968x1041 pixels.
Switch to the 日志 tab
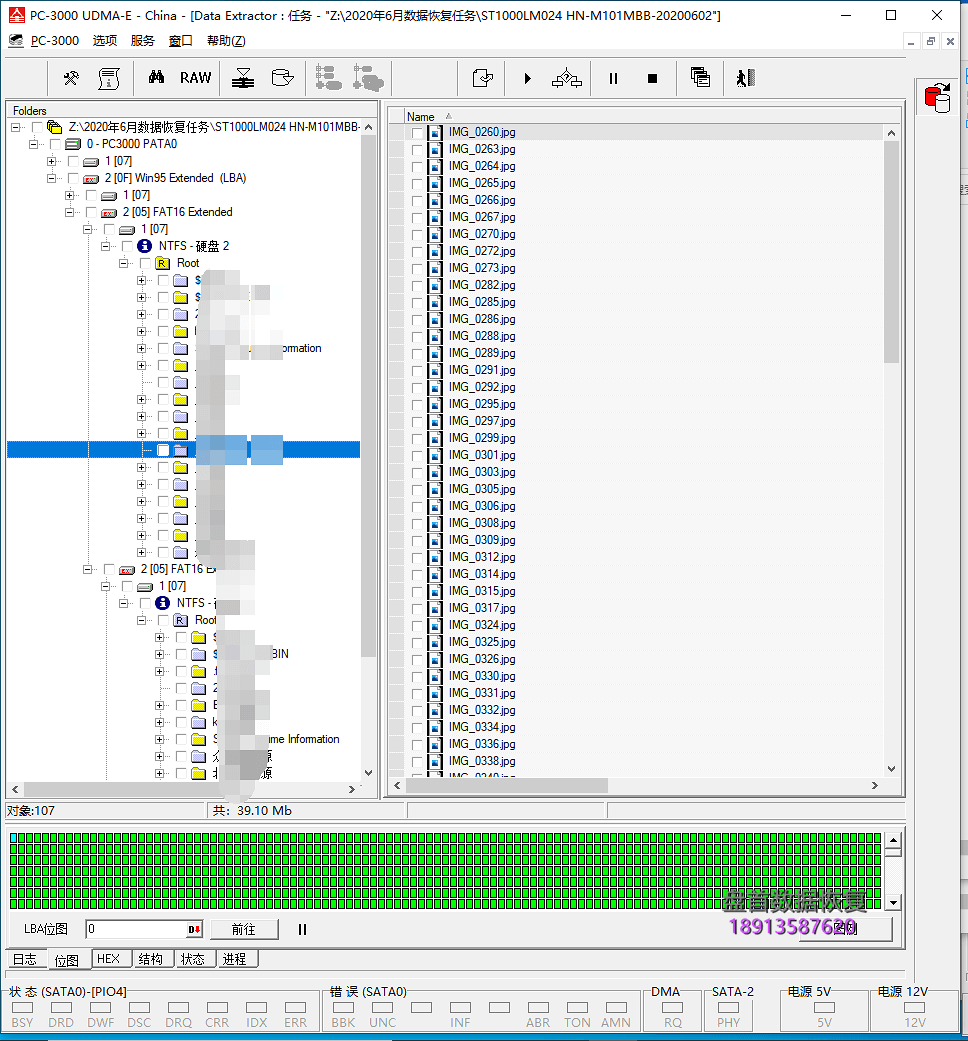tap(25, 959)
